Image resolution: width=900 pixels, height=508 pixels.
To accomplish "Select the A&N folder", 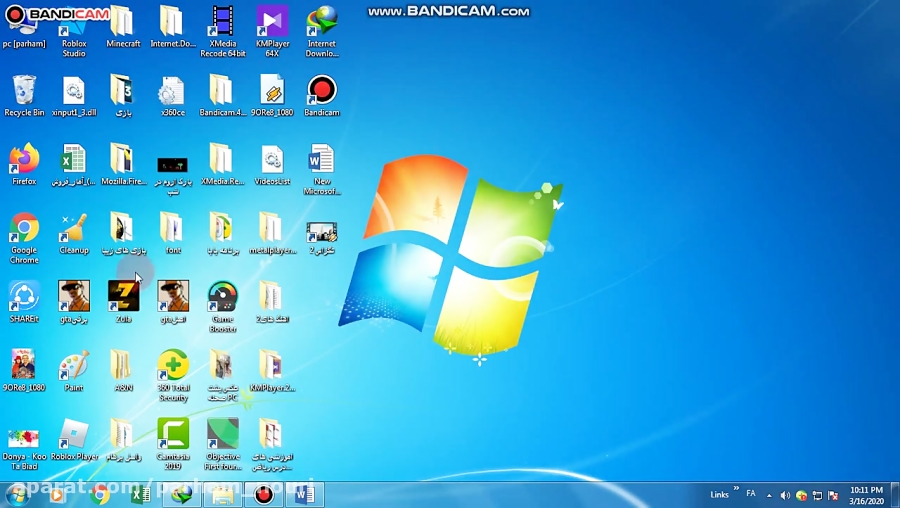I will coord(123,371).
